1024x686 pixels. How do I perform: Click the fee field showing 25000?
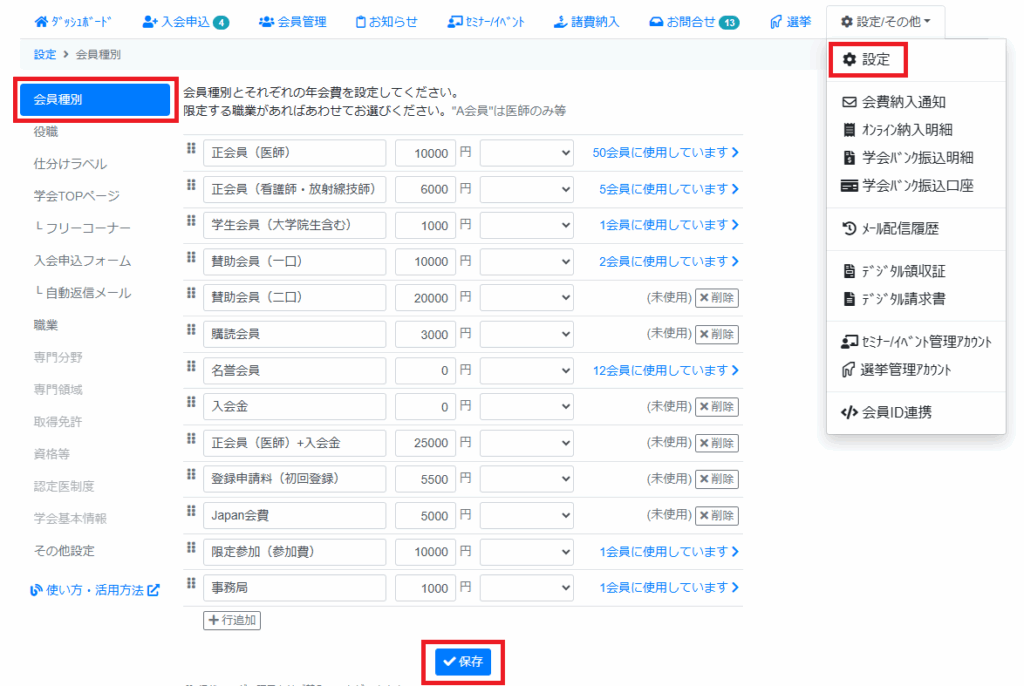[x=426, y=443]
